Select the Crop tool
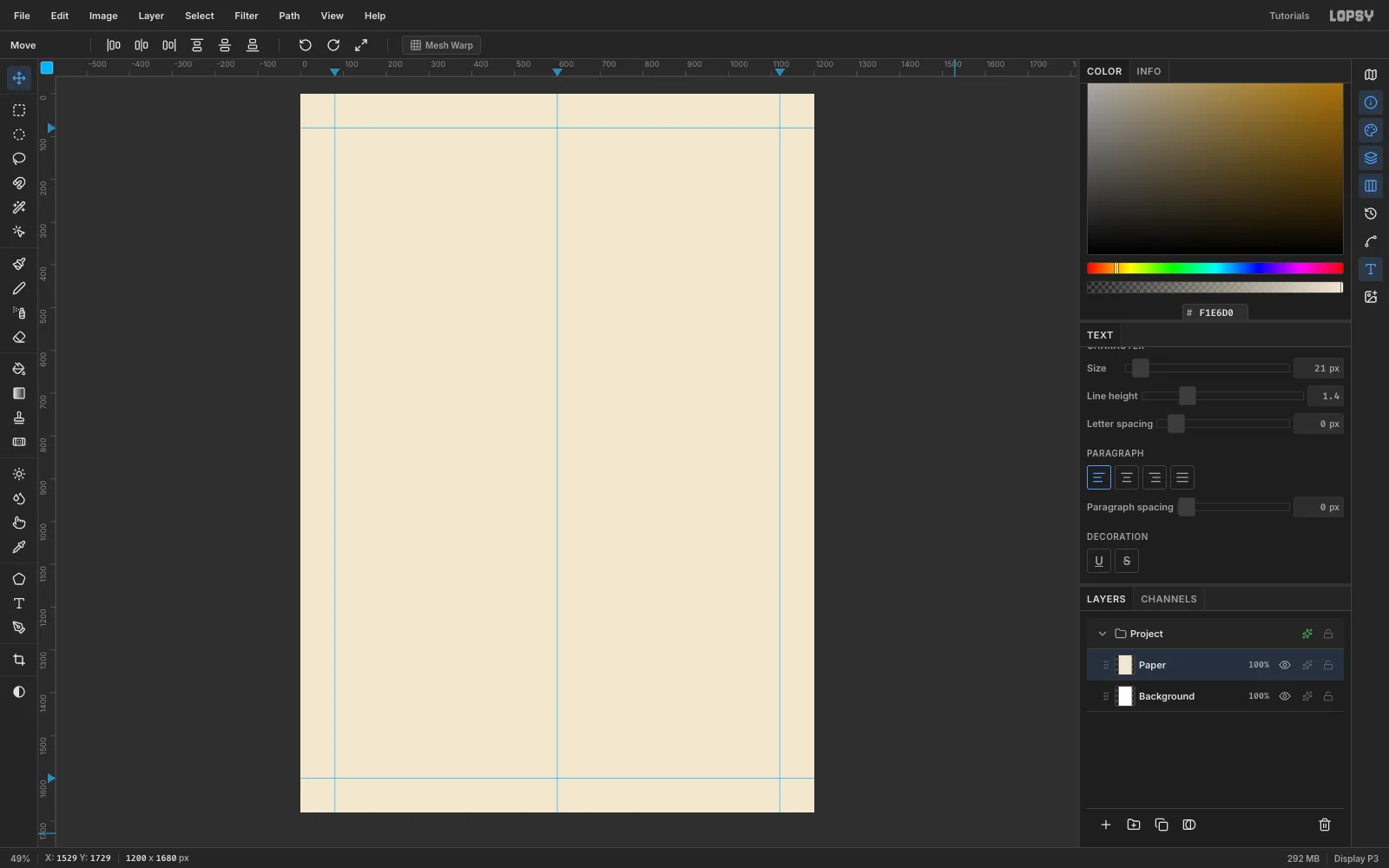The height and width of the screenshot is (868, 1389). point(19,660)
